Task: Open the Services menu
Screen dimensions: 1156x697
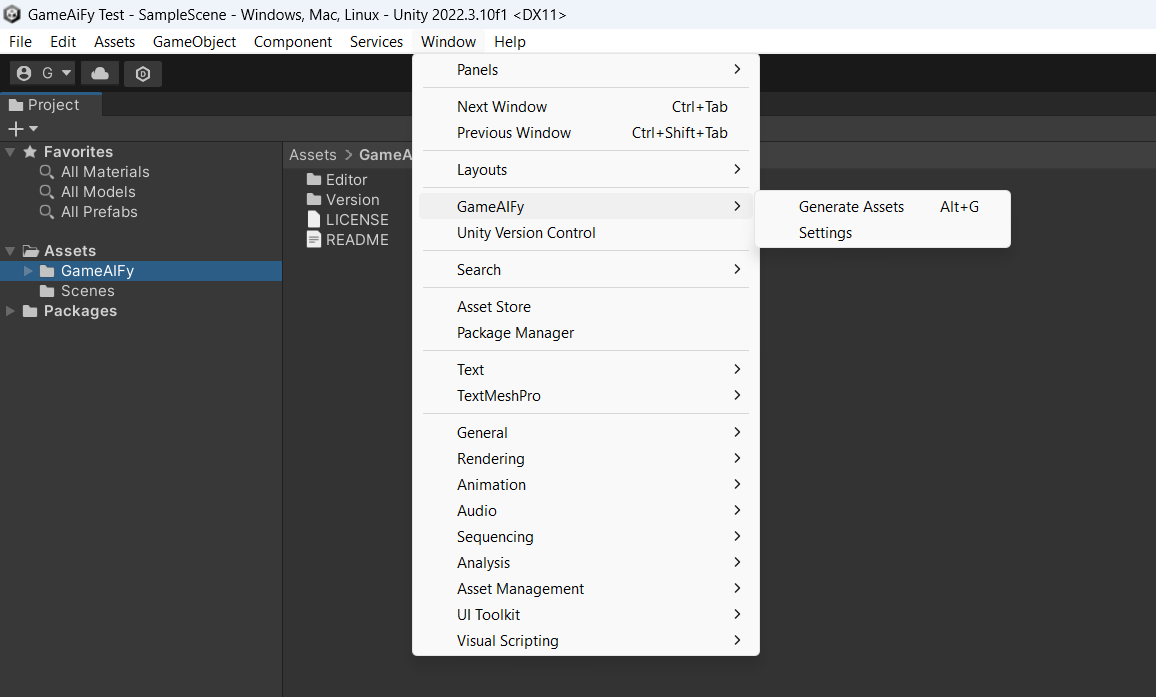Action: (376, 41)
